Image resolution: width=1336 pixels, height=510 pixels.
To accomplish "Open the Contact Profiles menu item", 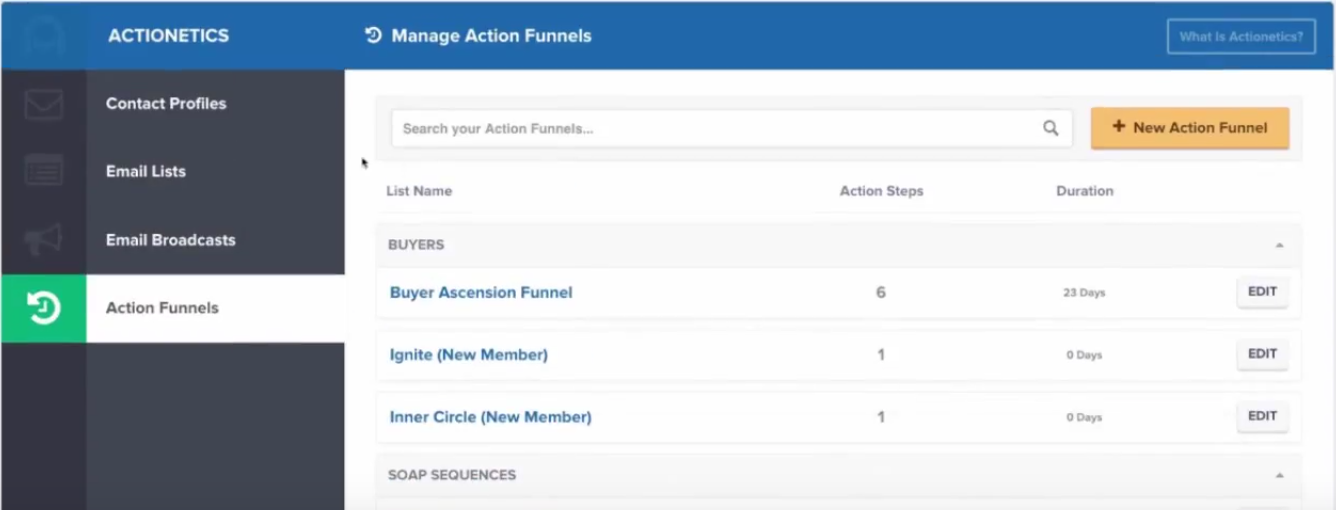I will 166,104.
